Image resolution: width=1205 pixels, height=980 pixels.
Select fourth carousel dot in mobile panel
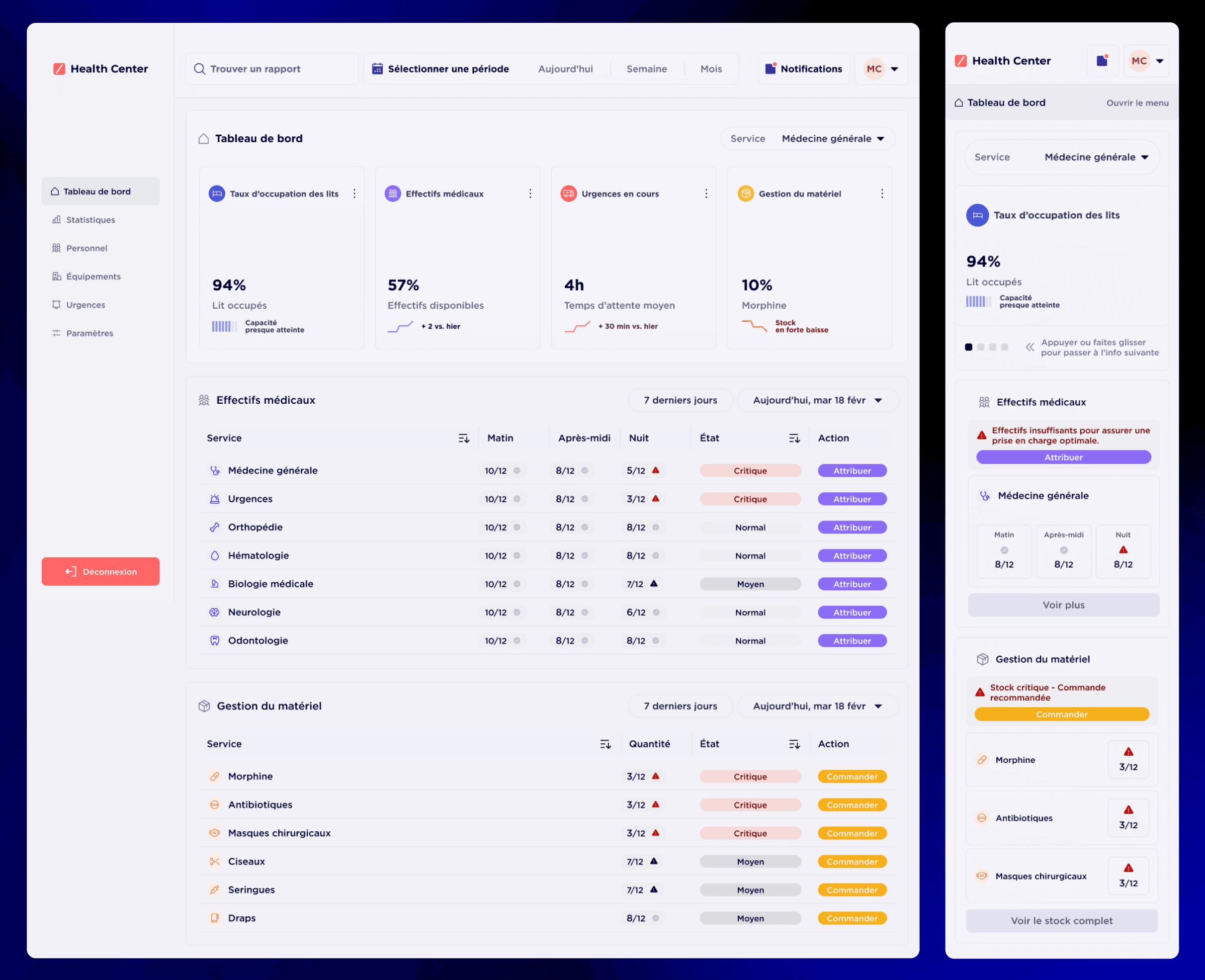pyautogui.click(x=1005, y=347)
